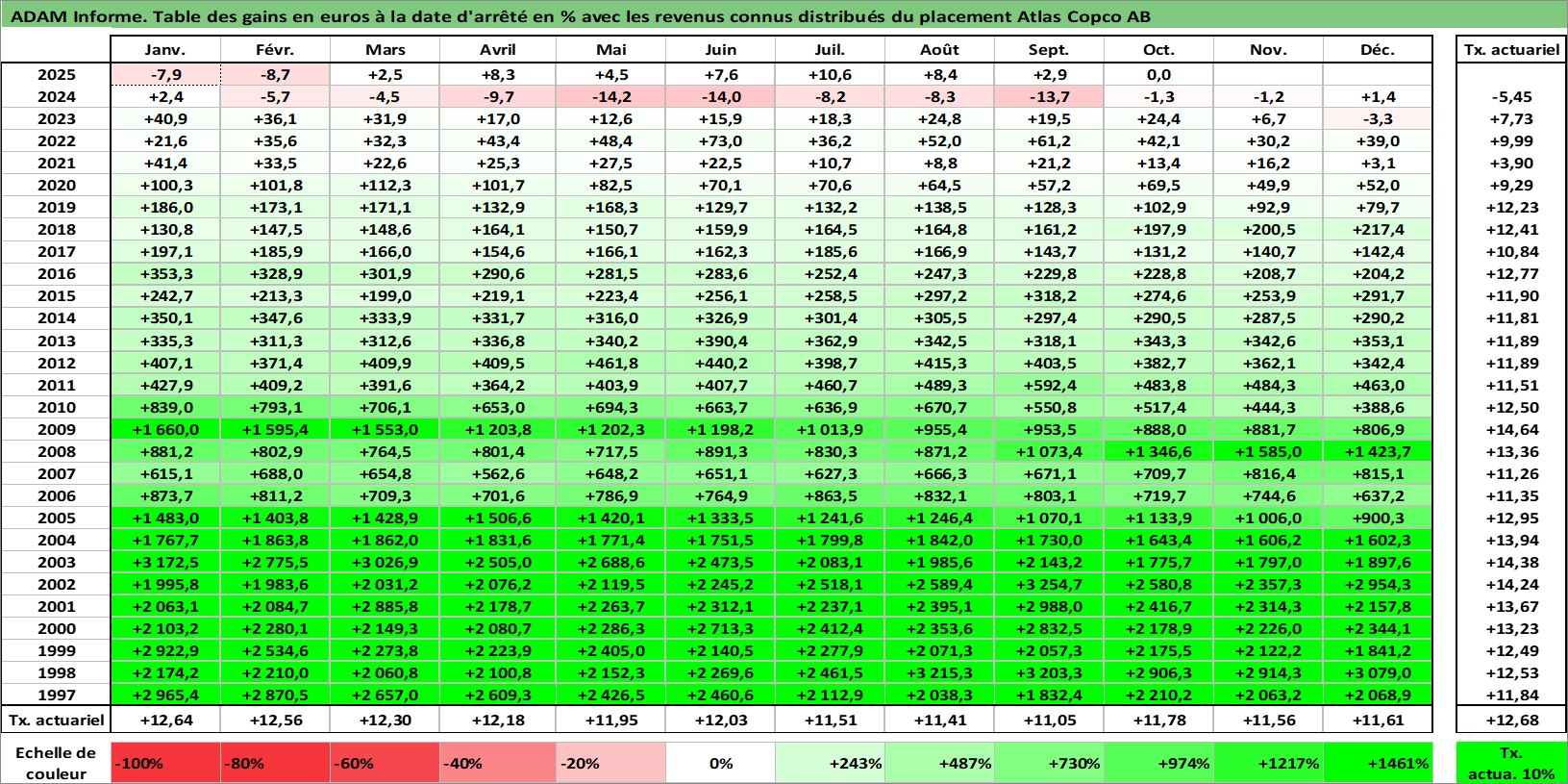This screenshot has width=1568, height=784.
Task: Select the +1461% bright green scale cell
Action: coord(1378,762)
